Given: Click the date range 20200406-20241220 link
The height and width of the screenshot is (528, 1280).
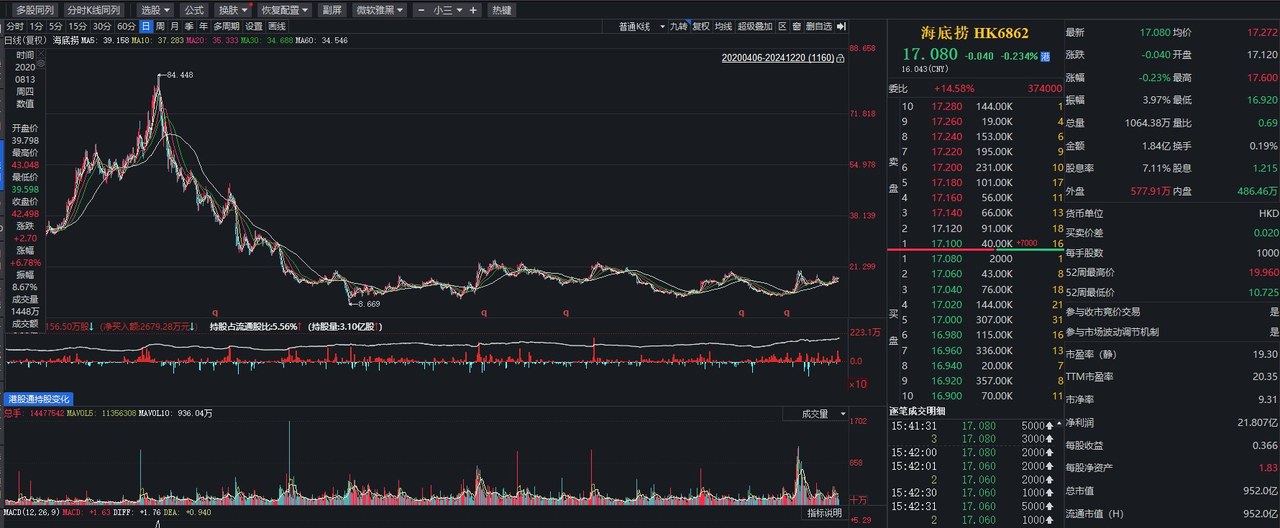Looking at the screenshot, I should (778, 58).
